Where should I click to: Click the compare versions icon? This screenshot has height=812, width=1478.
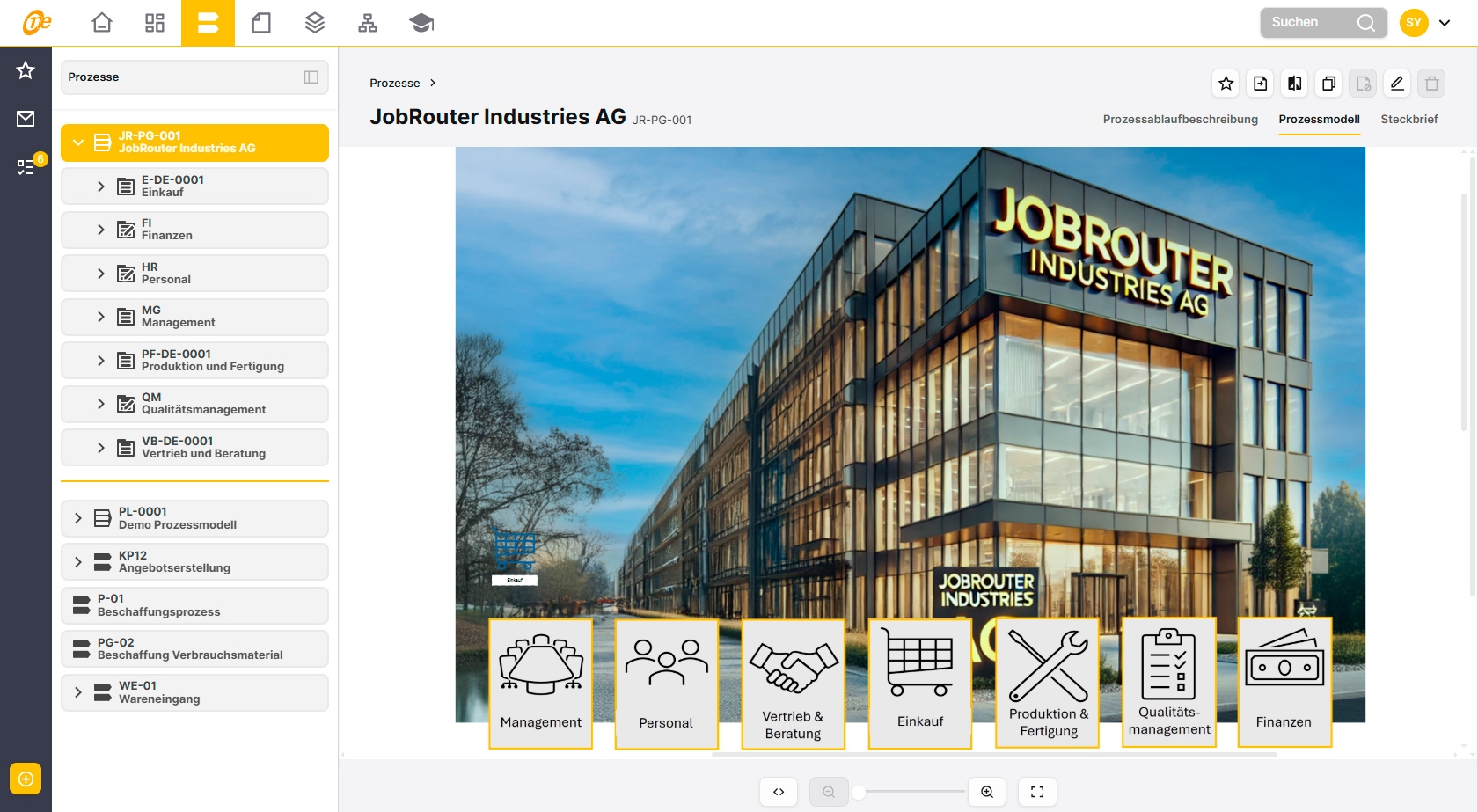tap(1295, 84)
